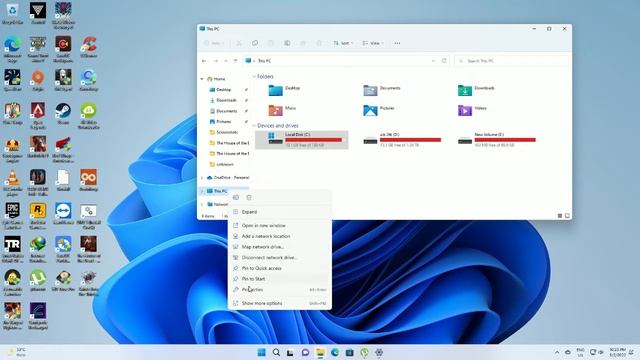Image resolution: width=640 pixels, height=360 pixels.
Task: Click the Copy icon in Explorer toolbar
Action: 255,43
